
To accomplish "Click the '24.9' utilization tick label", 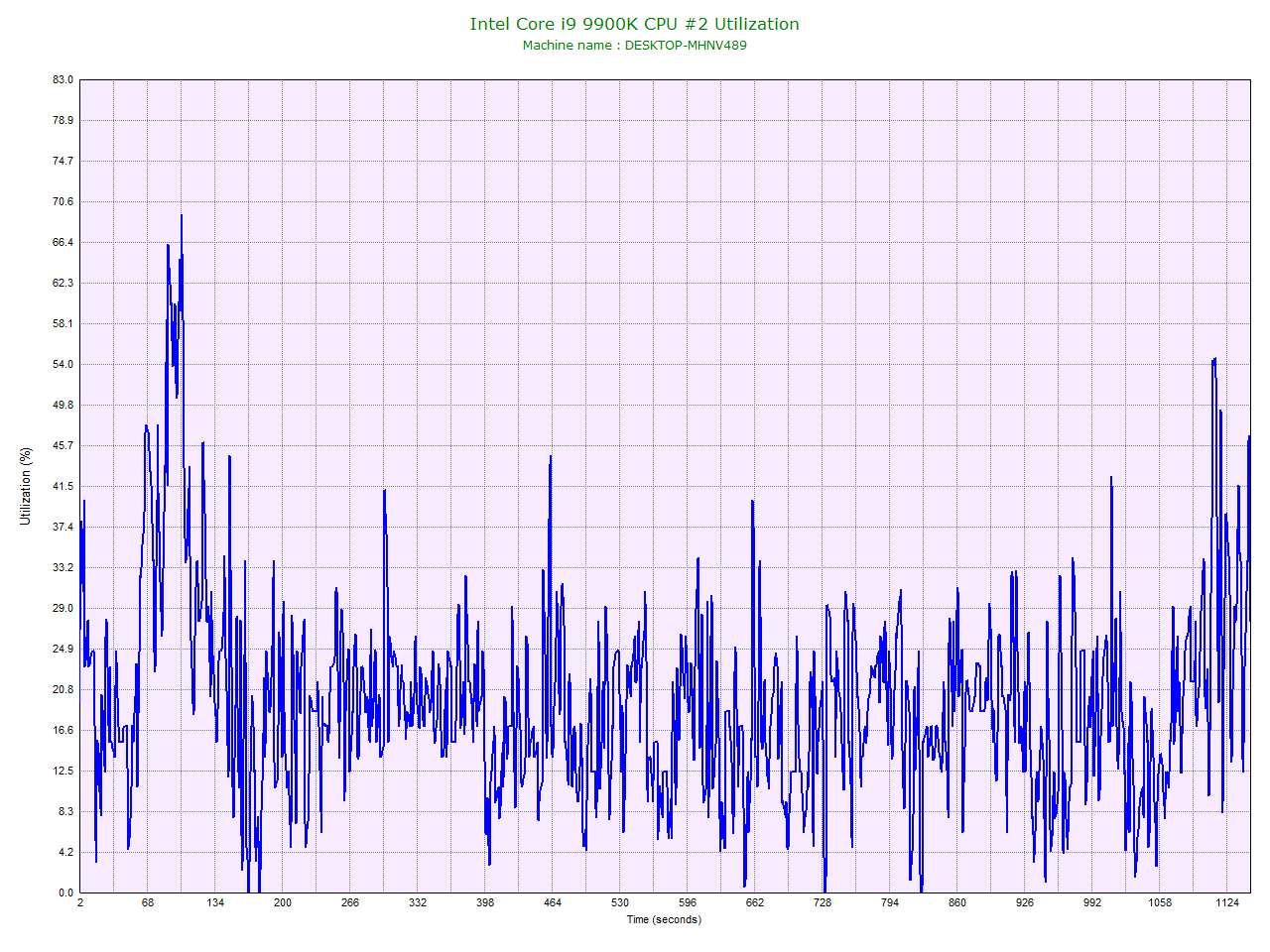I will pyautogui.click(x=63, y=650).
